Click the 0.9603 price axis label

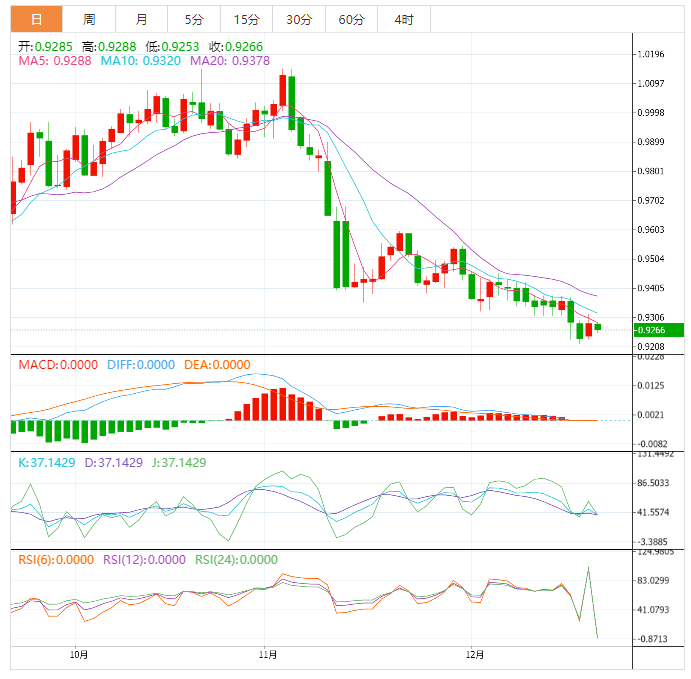click(651, 230)
